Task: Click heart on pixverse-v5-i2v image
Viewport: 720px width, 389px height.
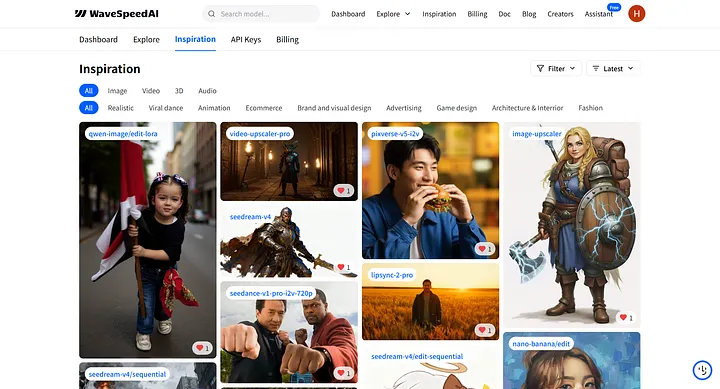Action: click(485, 248)
